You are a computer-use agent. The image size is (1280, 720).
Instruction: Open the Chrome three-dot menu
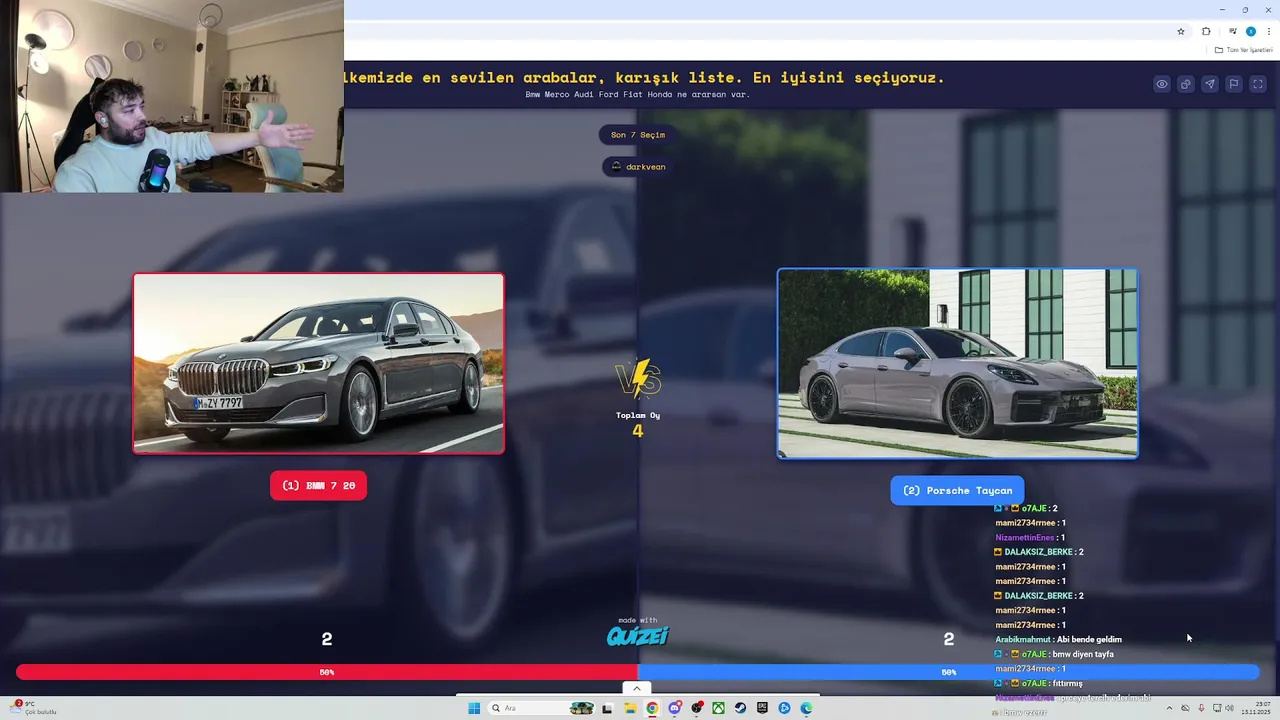(x=1269, y=31)
